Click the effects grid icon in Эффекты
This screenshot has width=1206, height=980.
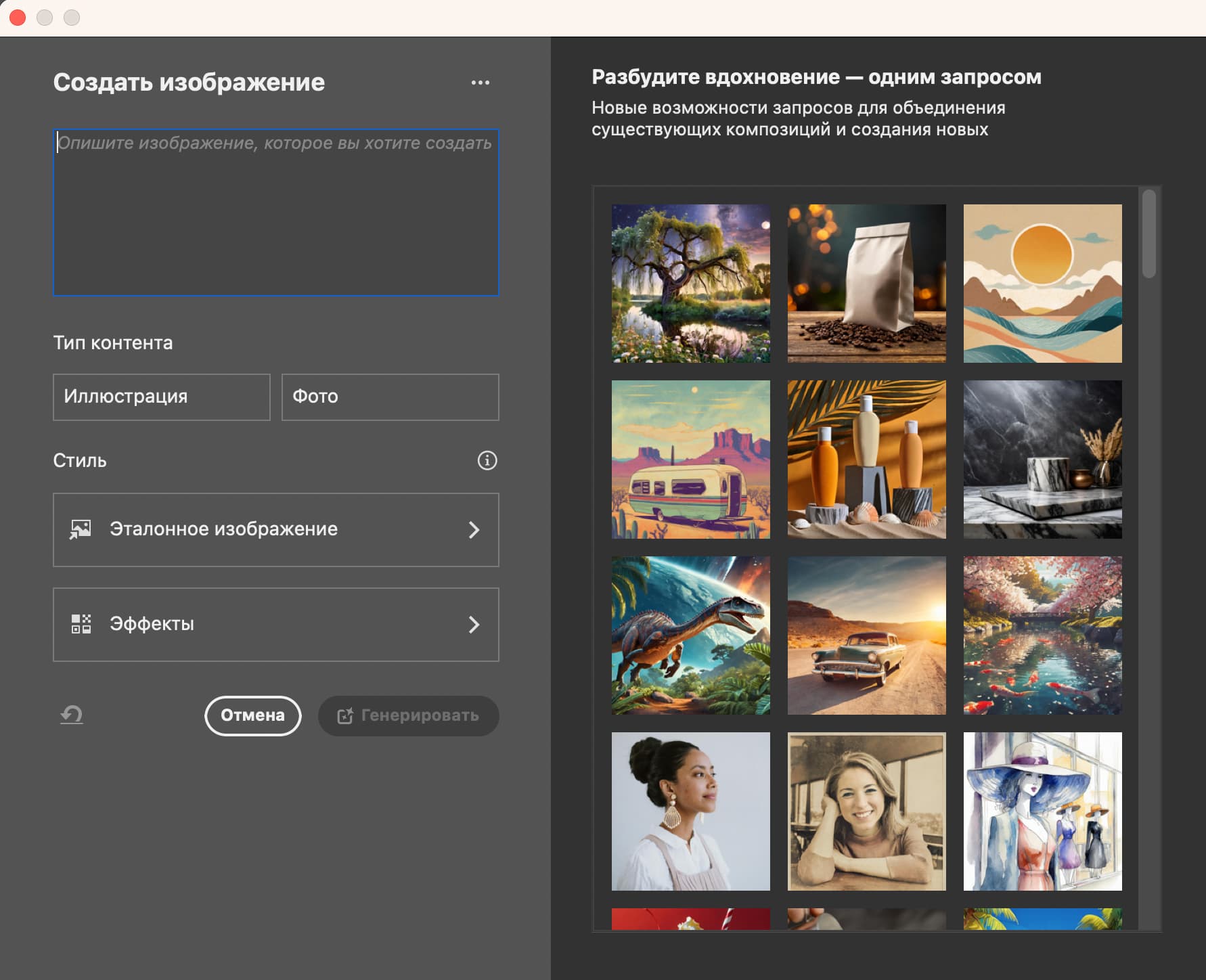pyautogui.click(x=81, y=624)
